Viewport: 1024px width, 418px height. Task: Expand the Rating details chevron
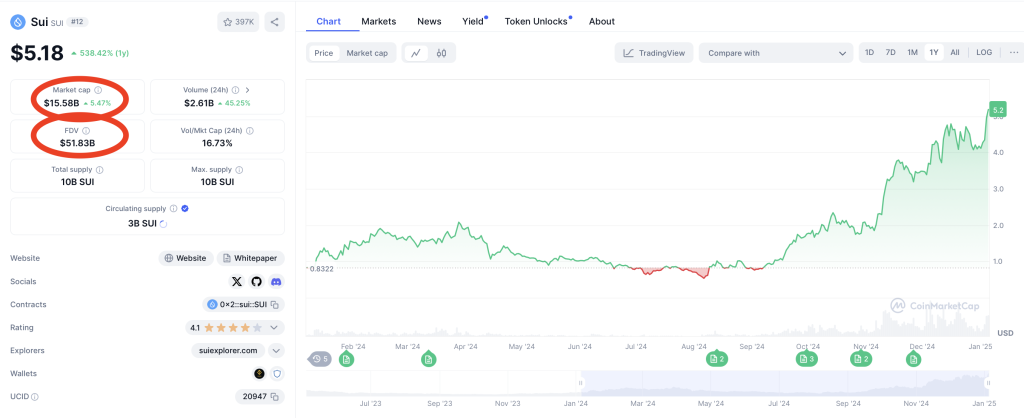(274, 327)
